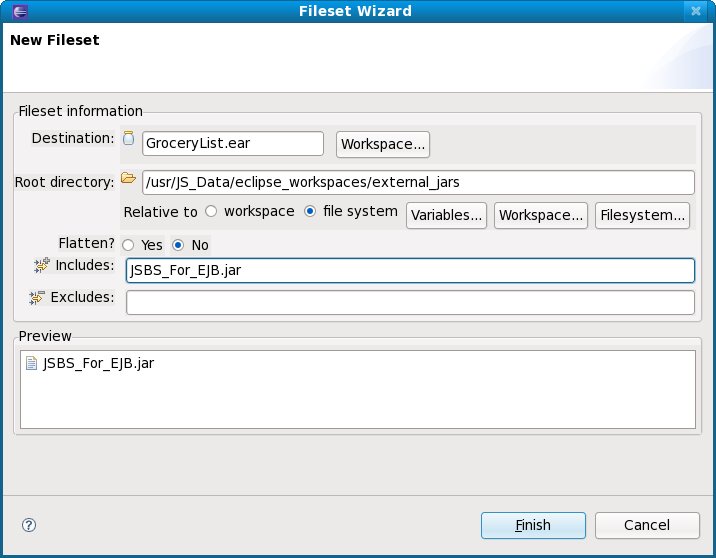The height and width of the screenshot is (558, 716).
Task: Select the 'workspace' Relative to option
Action: (211, 212)
